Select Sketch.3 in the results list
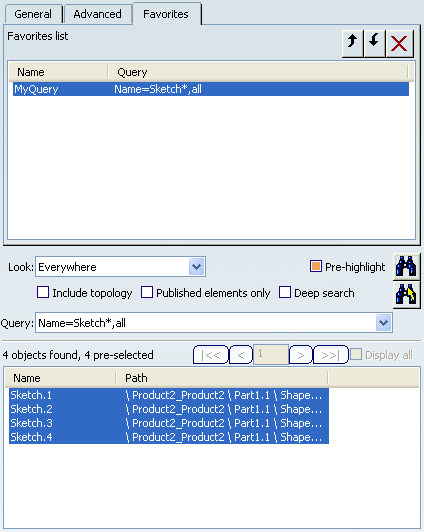424x532 pixels. pos(169,423)
